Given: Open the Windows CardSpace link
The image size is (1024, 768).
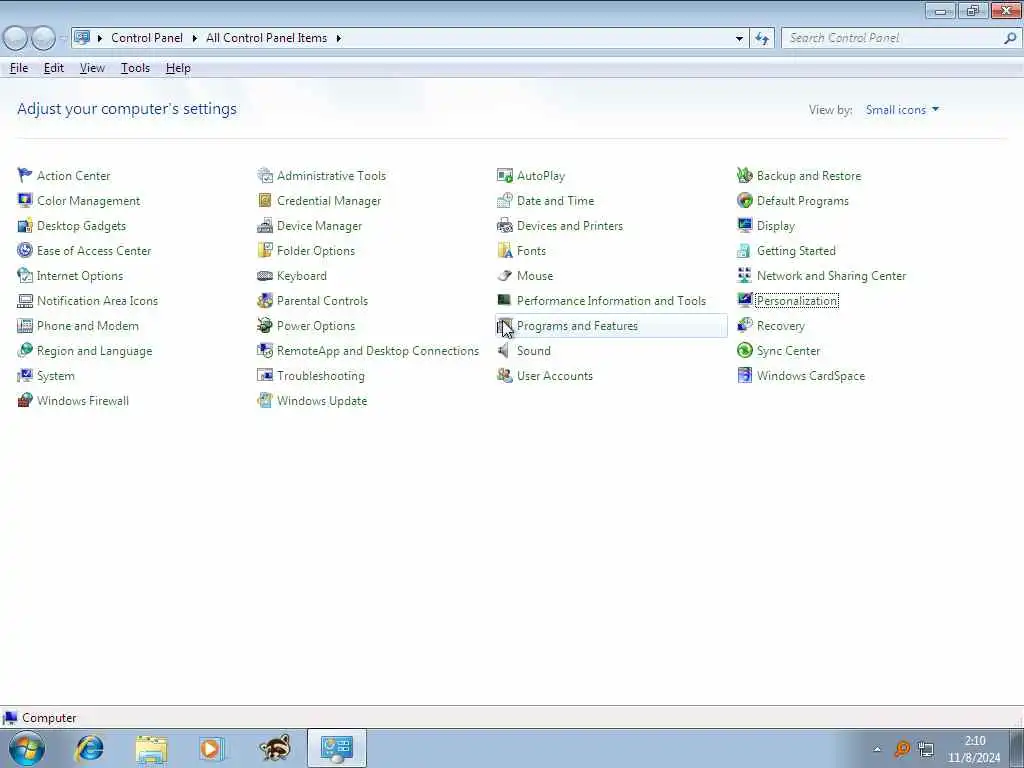Looking at the screenshot, I should coord(810,376).
